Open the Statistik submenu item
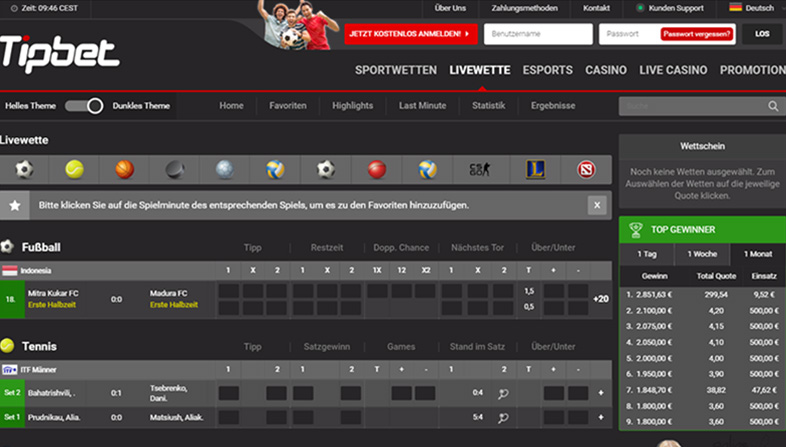This screenshot has width=786, height=447. (488, 106)
